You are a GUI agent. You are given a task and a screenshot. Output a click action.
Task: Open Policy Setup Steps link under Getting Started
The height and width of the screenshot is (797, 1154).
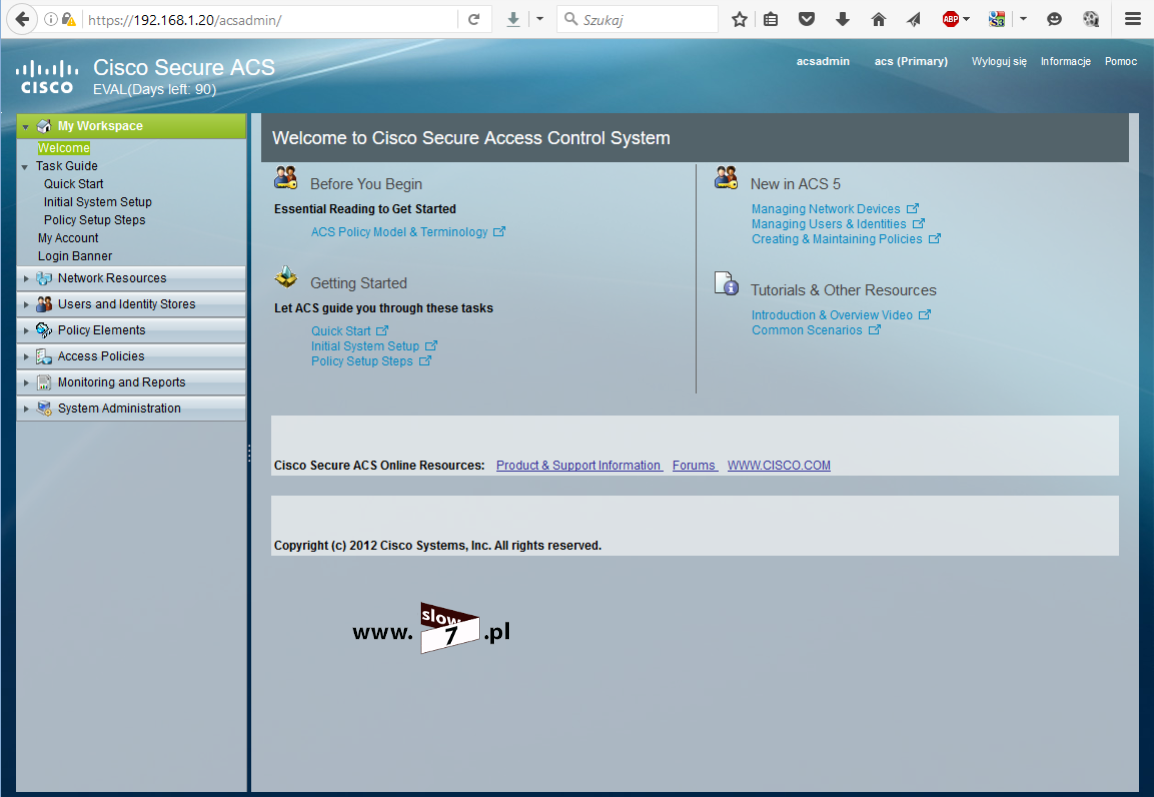[x=361, y=361]
